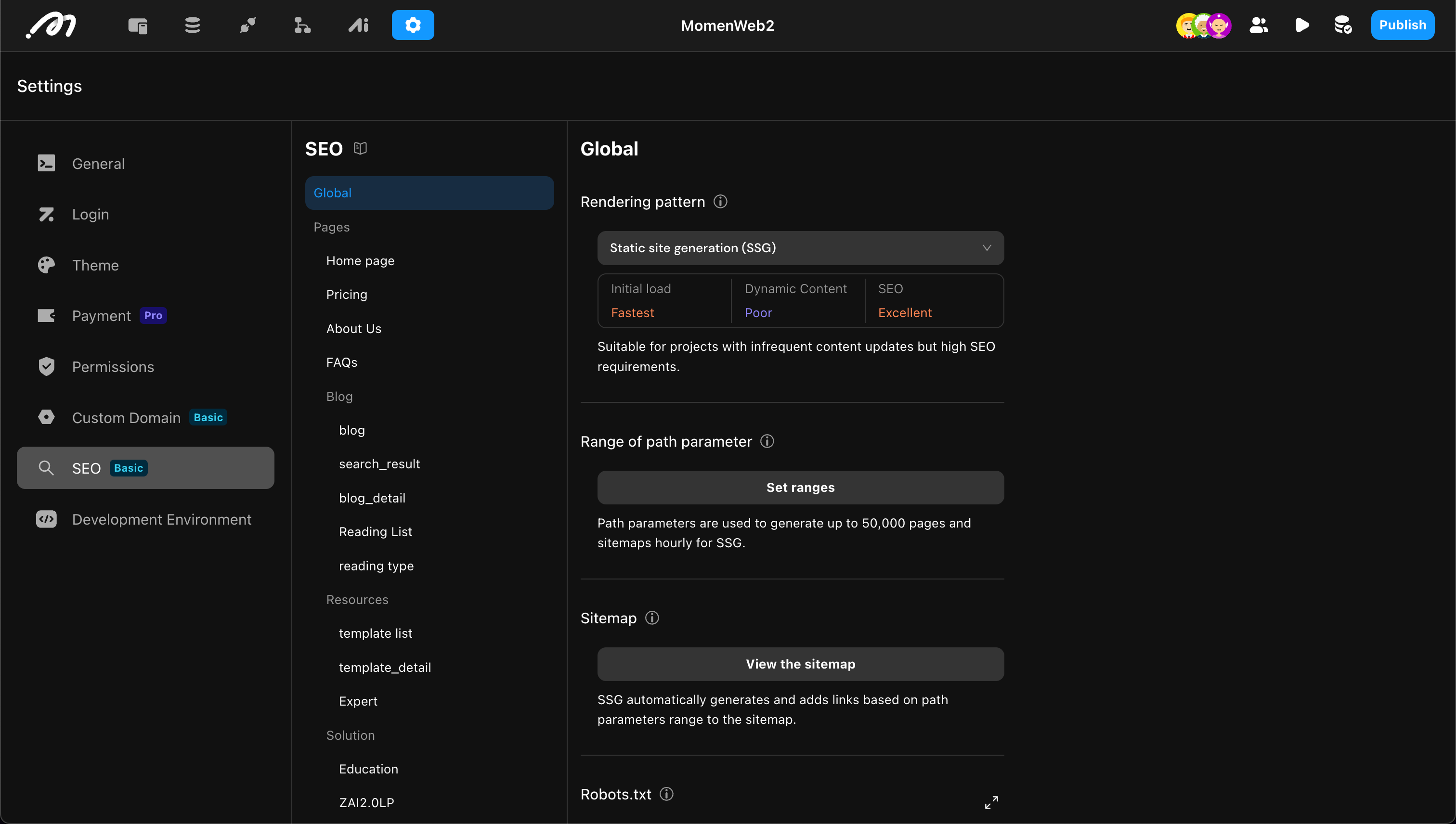The image size is (1456, 824).
Task: Select search_result page entry
Action: pyautogui.click(x=379, y=464)
